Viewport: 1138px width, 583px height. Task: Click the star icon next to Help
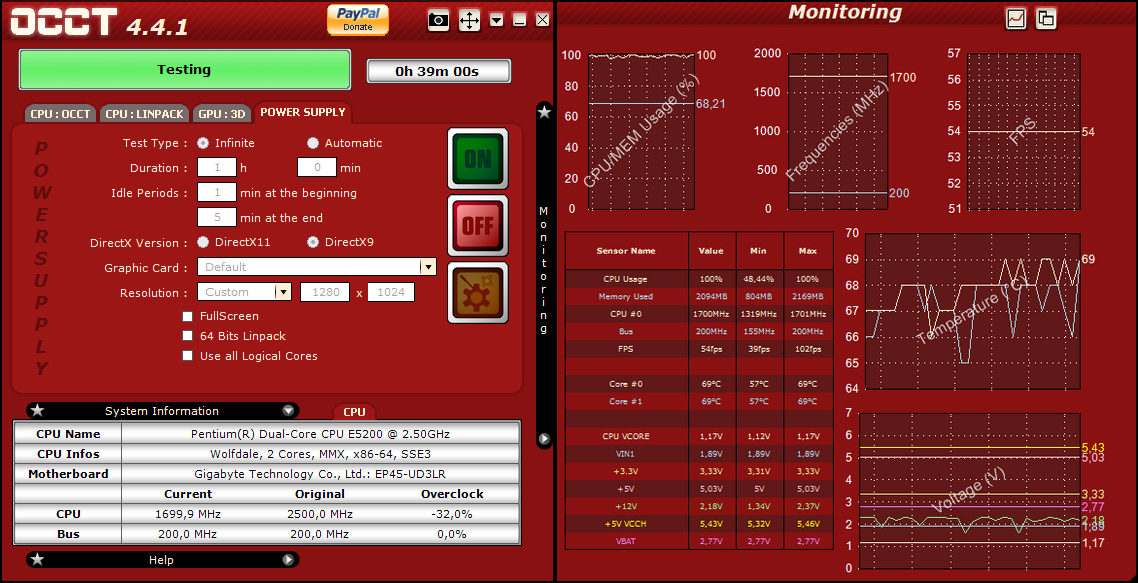point(37,560)
